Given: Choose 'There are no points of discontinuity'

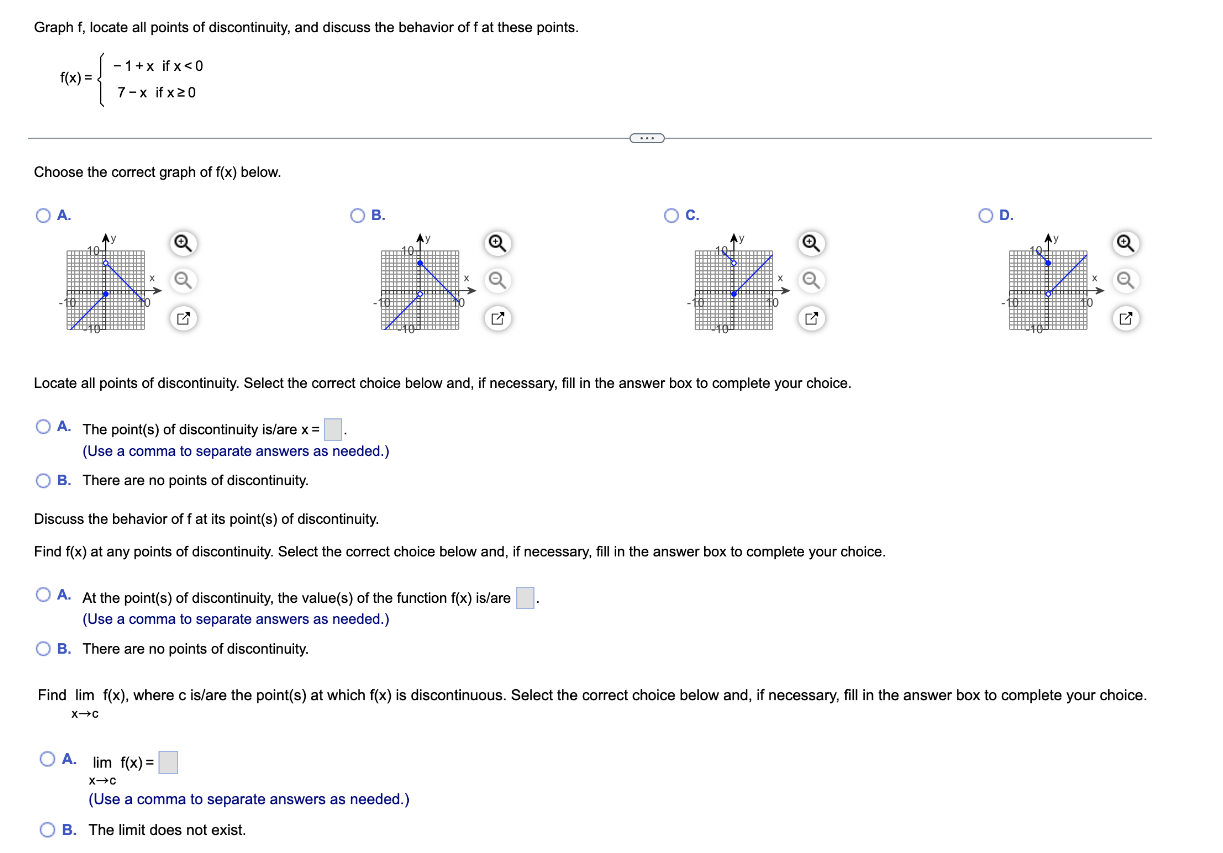Looking at the screenshot, I should pyautogui.click(x=44, y=480).
